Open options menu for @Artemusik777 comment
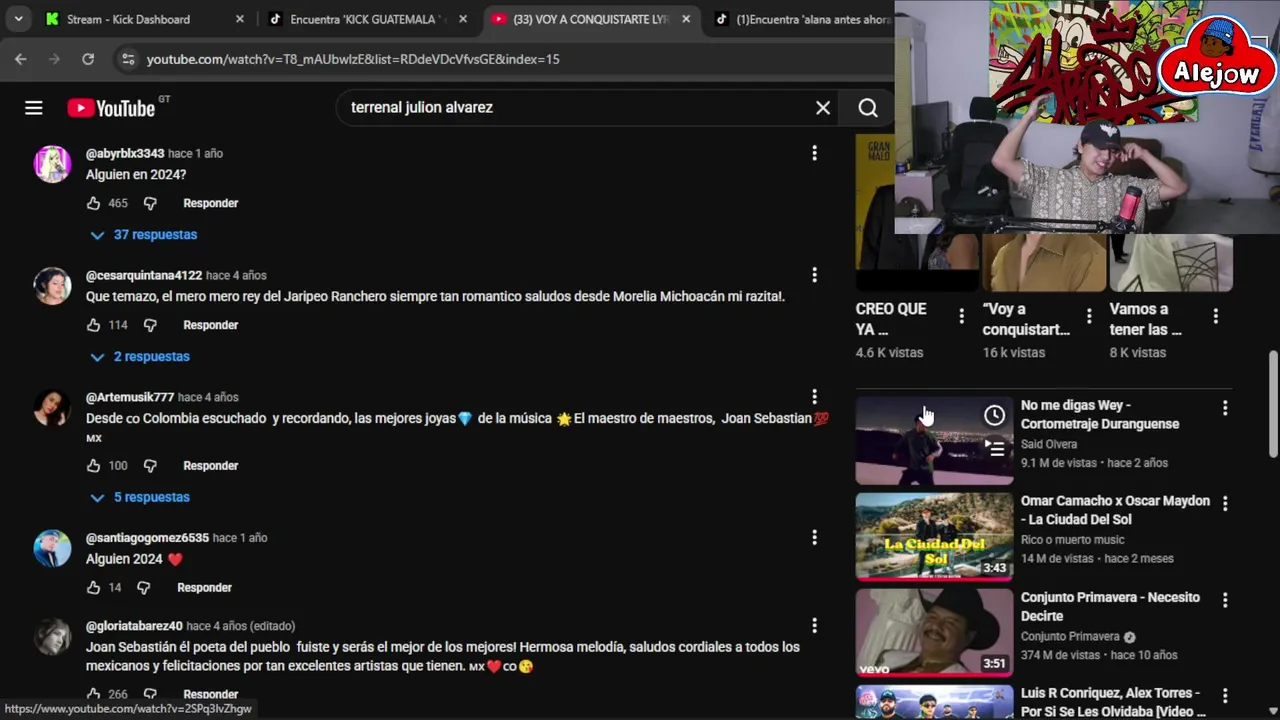Image resolution: width=1280 pixels, height=720 pixels. [814, 397]
